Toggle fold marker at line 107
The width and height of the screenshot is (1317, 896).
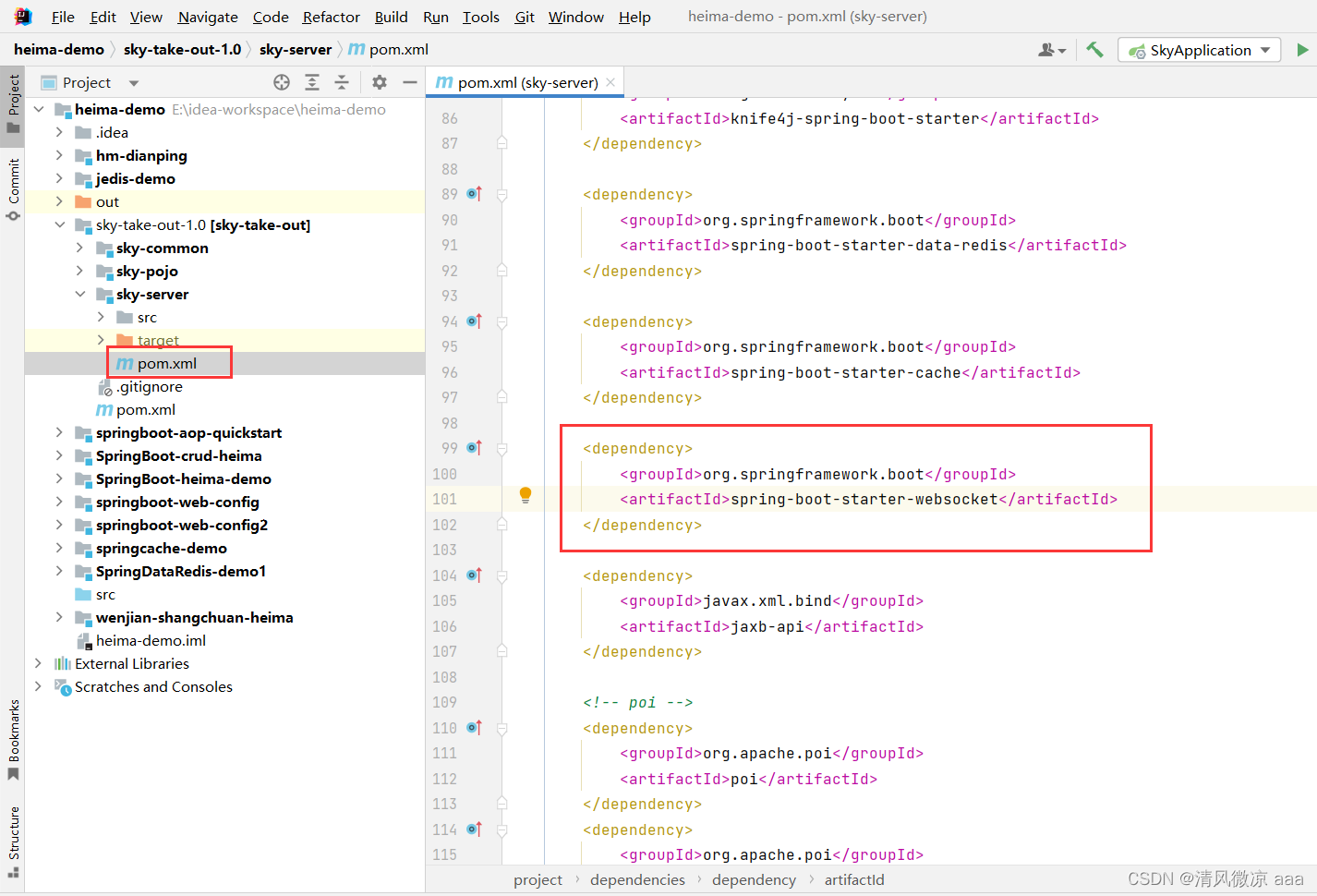pos(502,651)
